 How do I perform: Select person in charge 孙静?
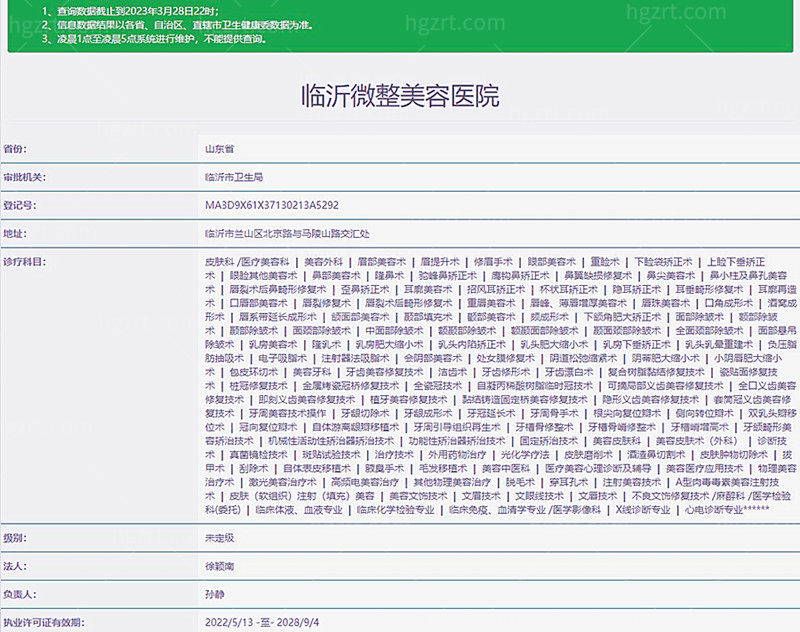(215, 594)
